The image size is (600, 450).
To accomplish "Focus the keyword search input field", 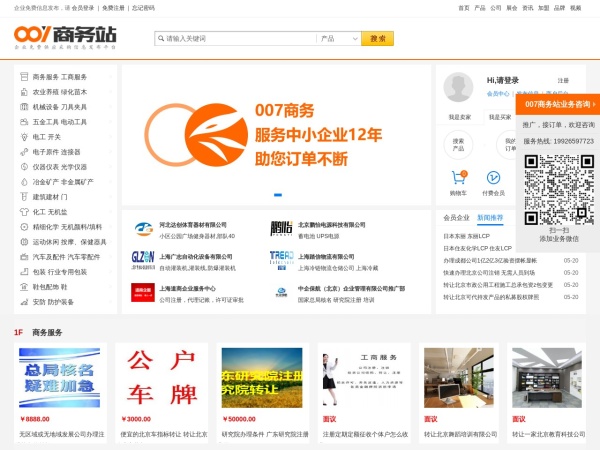I will coord(235,39).
